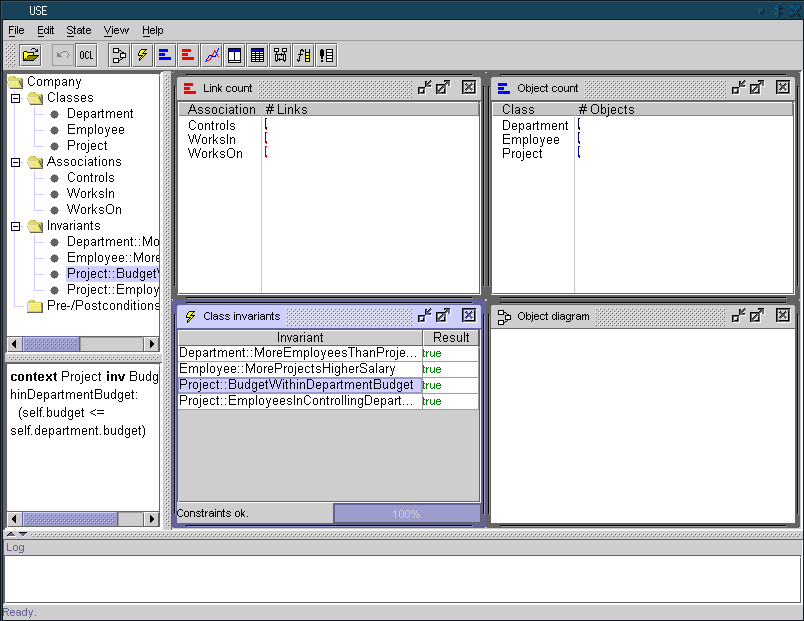Image resolution: width=804 pixels, height=621 pixels.
Task: Collapse the Invariants tree node
Action: 15,226
